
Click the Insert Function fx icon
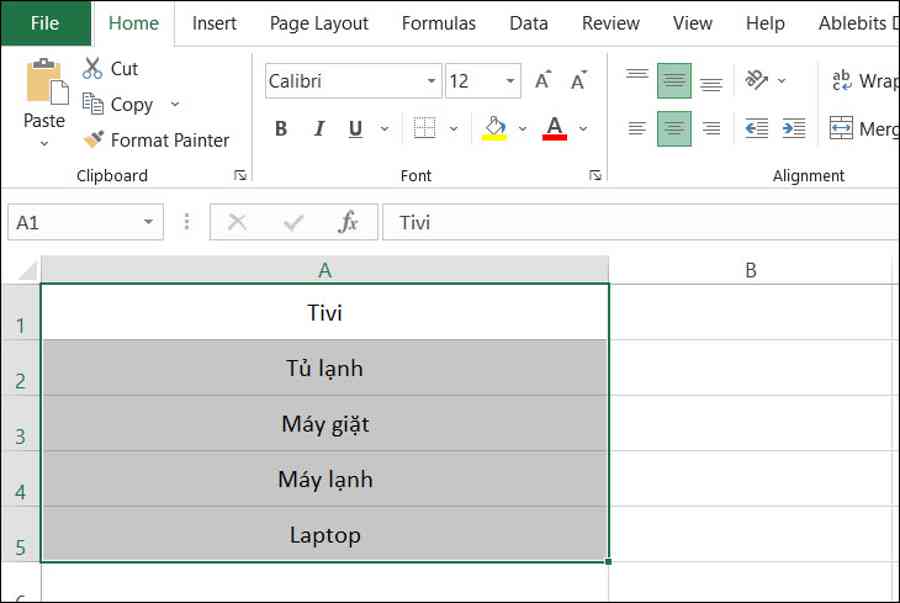(348, 221)
